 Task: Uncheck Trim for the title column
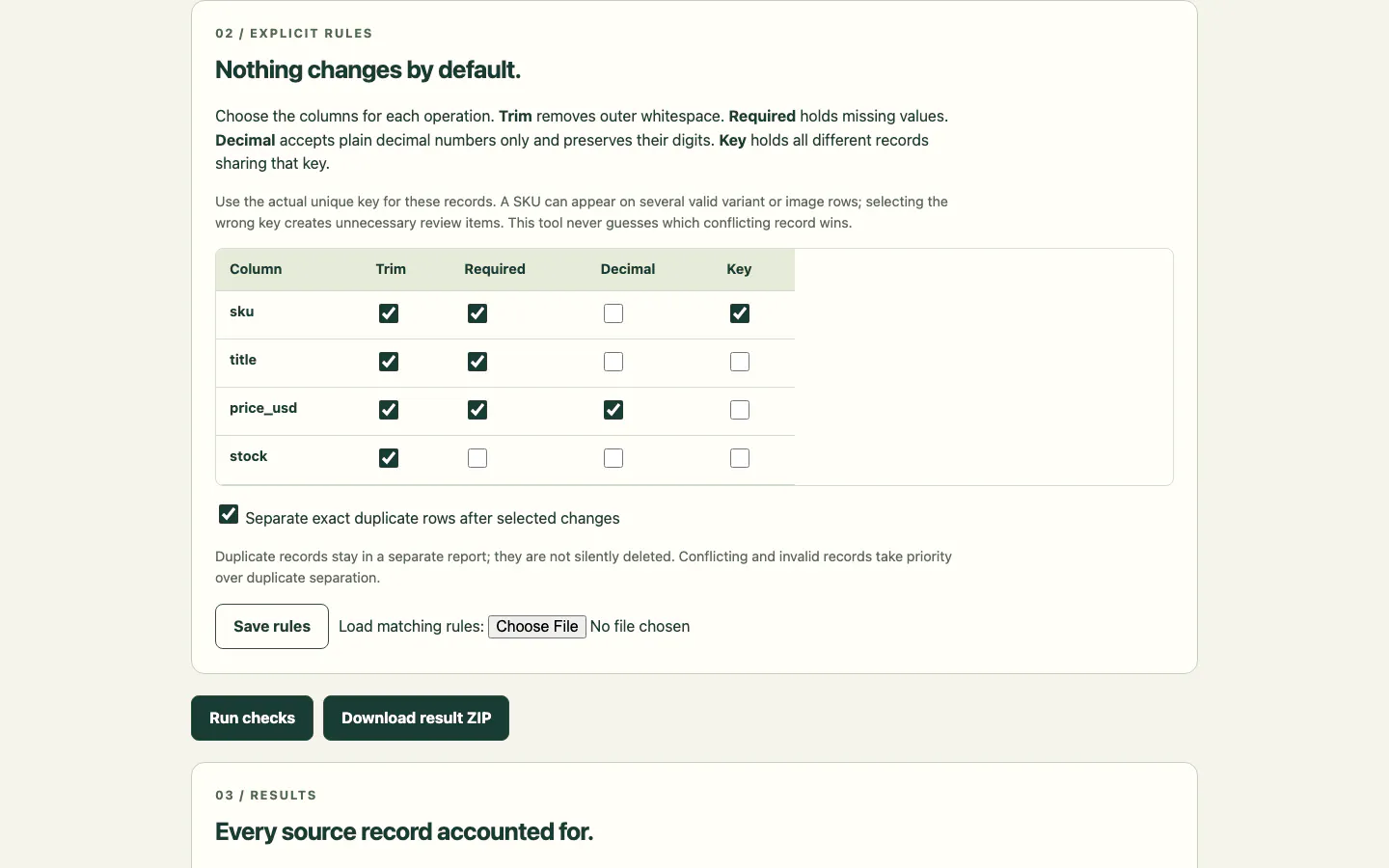[389, 362]
